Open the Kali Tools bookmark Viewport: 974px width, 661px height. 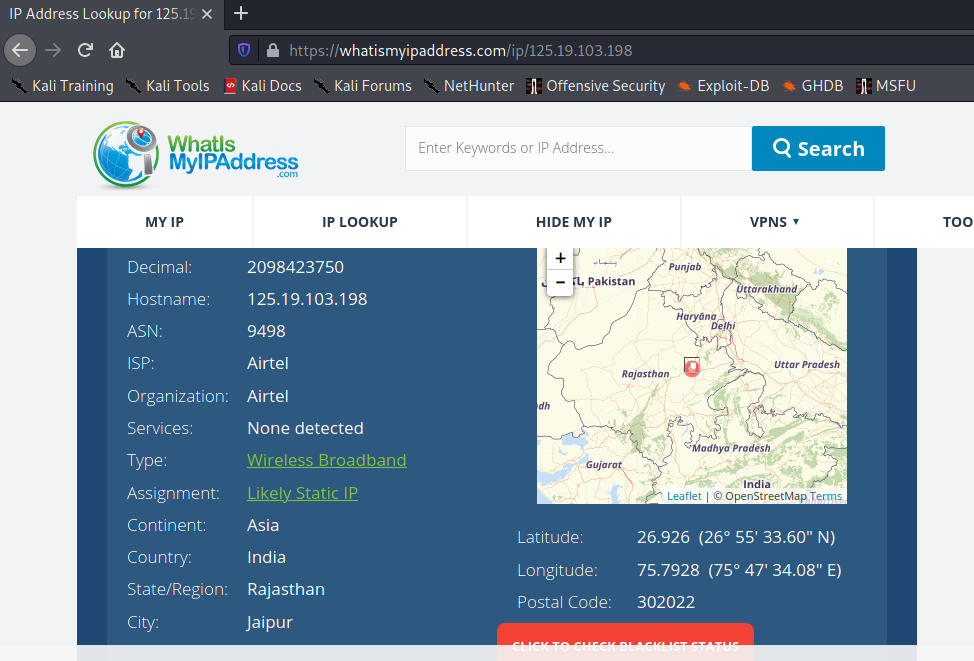(168, 86)
